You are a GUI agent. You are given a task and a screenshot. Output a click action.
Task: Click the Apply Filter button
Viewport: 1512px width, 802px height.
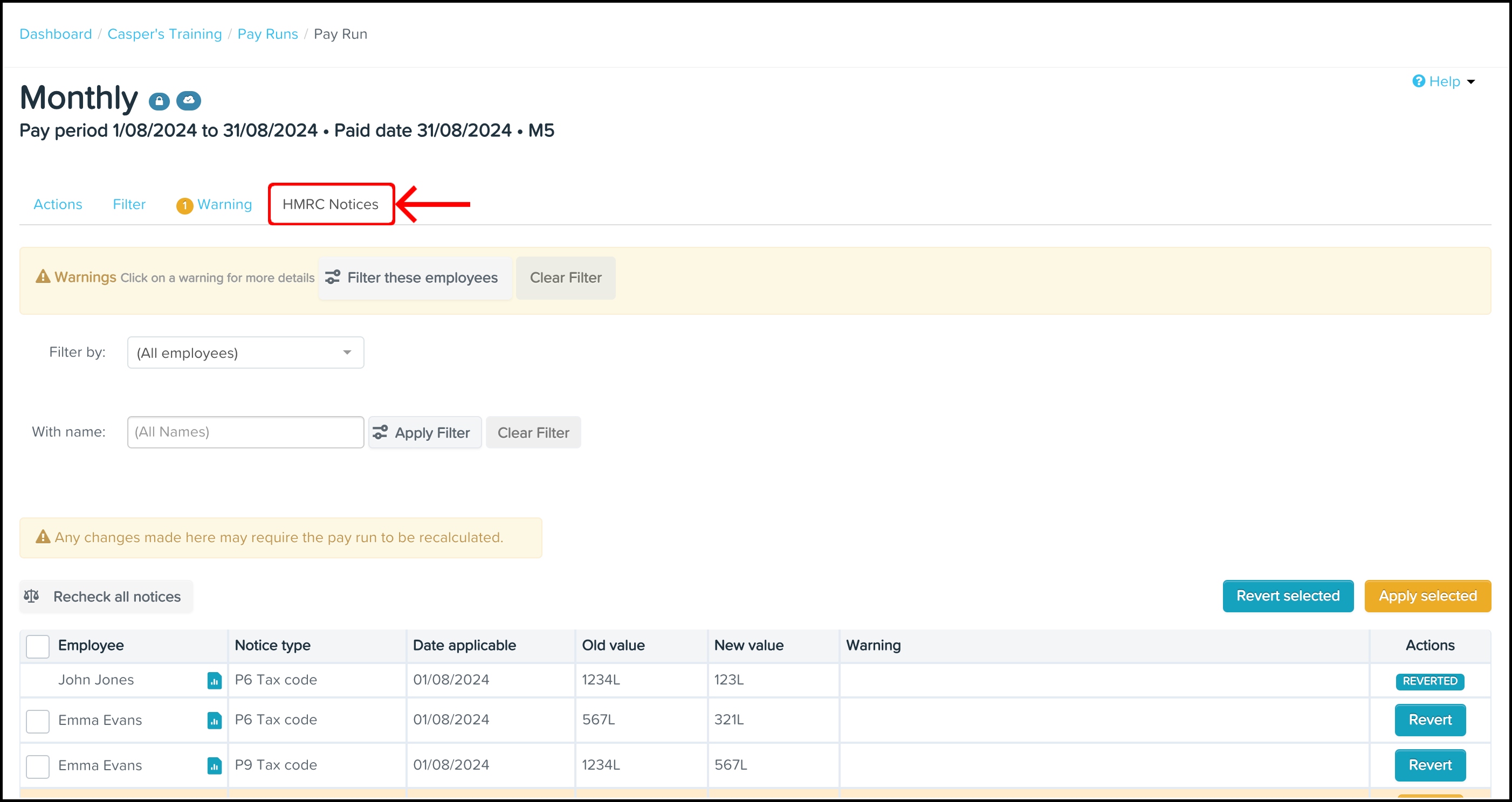click(425, 432)
